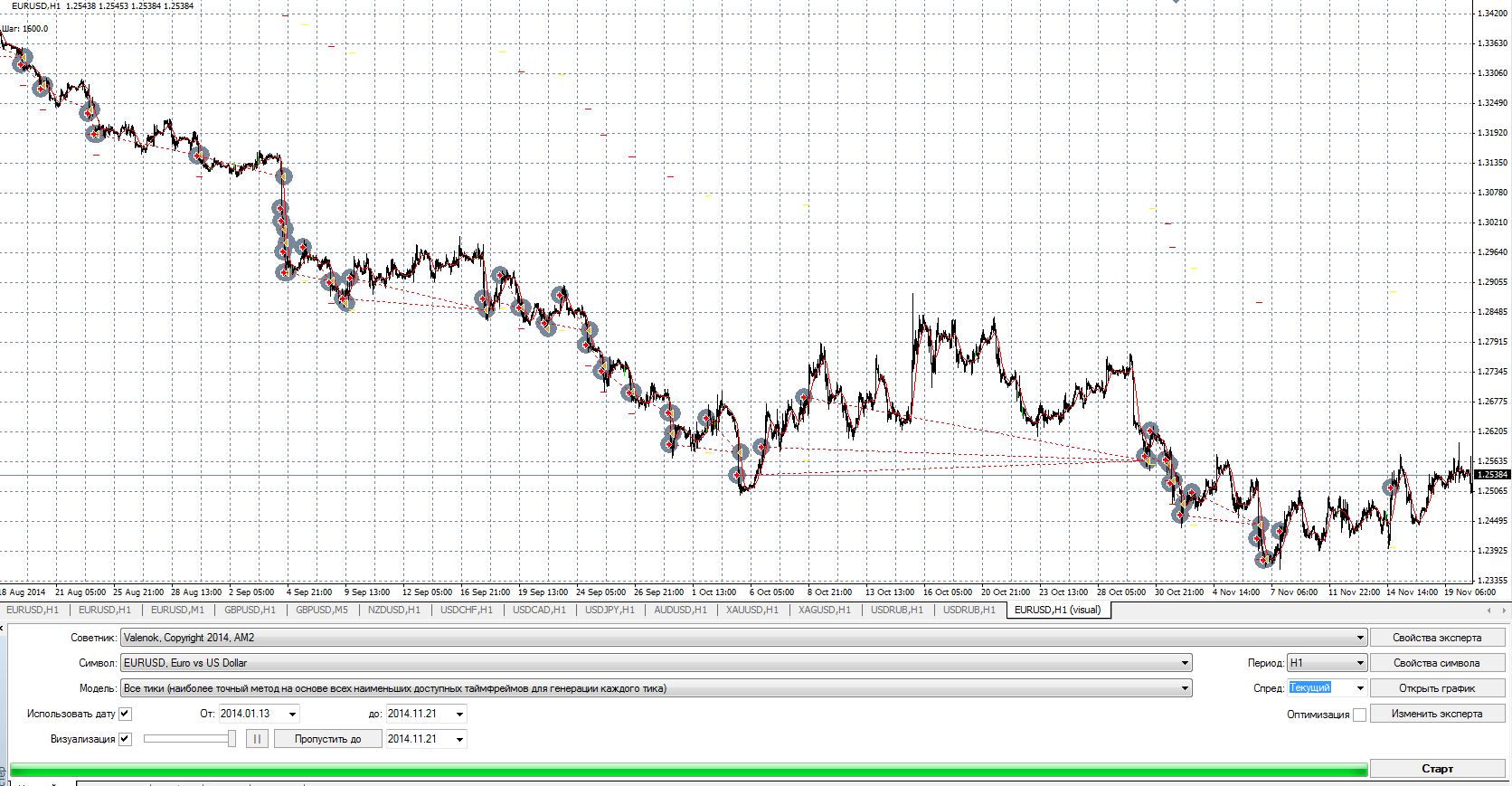
Task: Enable the Оптимизация checkbox
Action: [x=1359, y=715]
